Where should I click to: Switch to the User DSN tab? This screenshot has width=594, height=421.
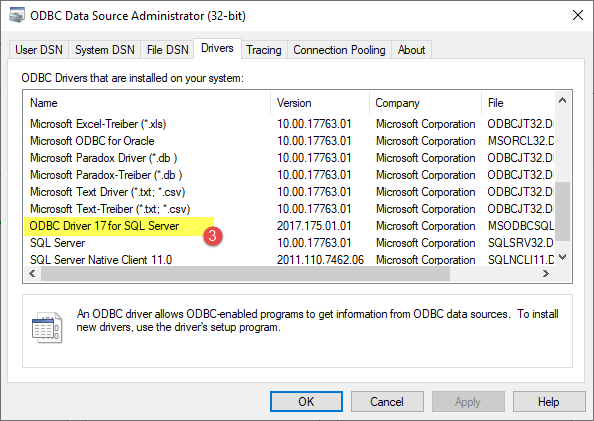point(39,50)
